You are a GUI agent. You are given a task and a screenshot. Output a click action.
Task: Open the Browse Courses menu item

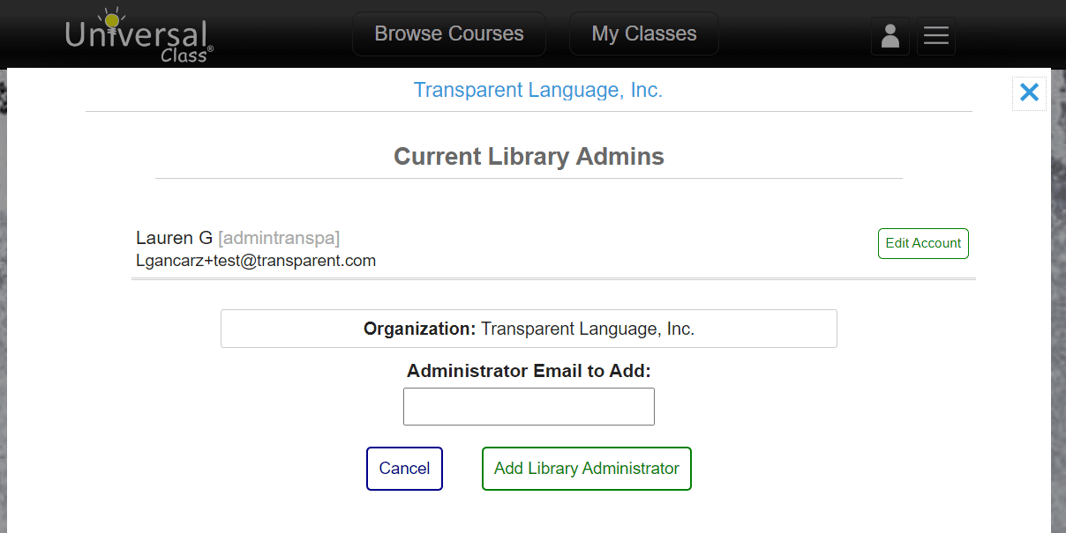pos(449,34)
